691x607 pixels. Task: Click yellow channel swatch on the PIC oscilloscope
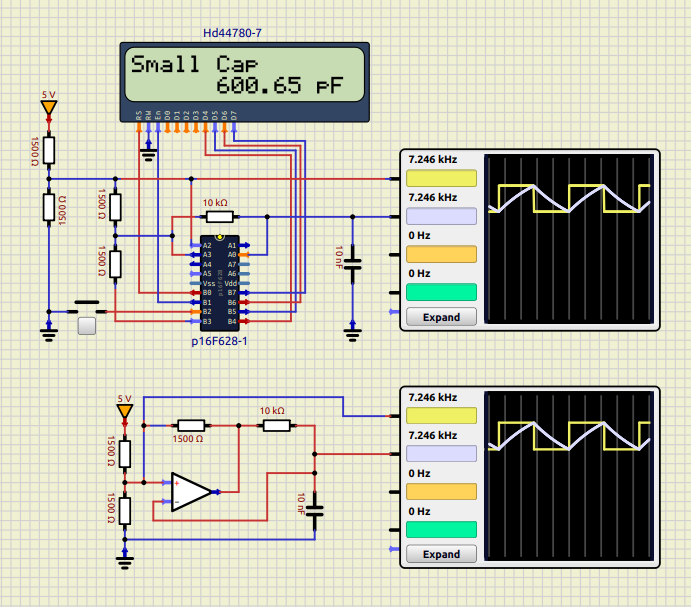(441, 178)
